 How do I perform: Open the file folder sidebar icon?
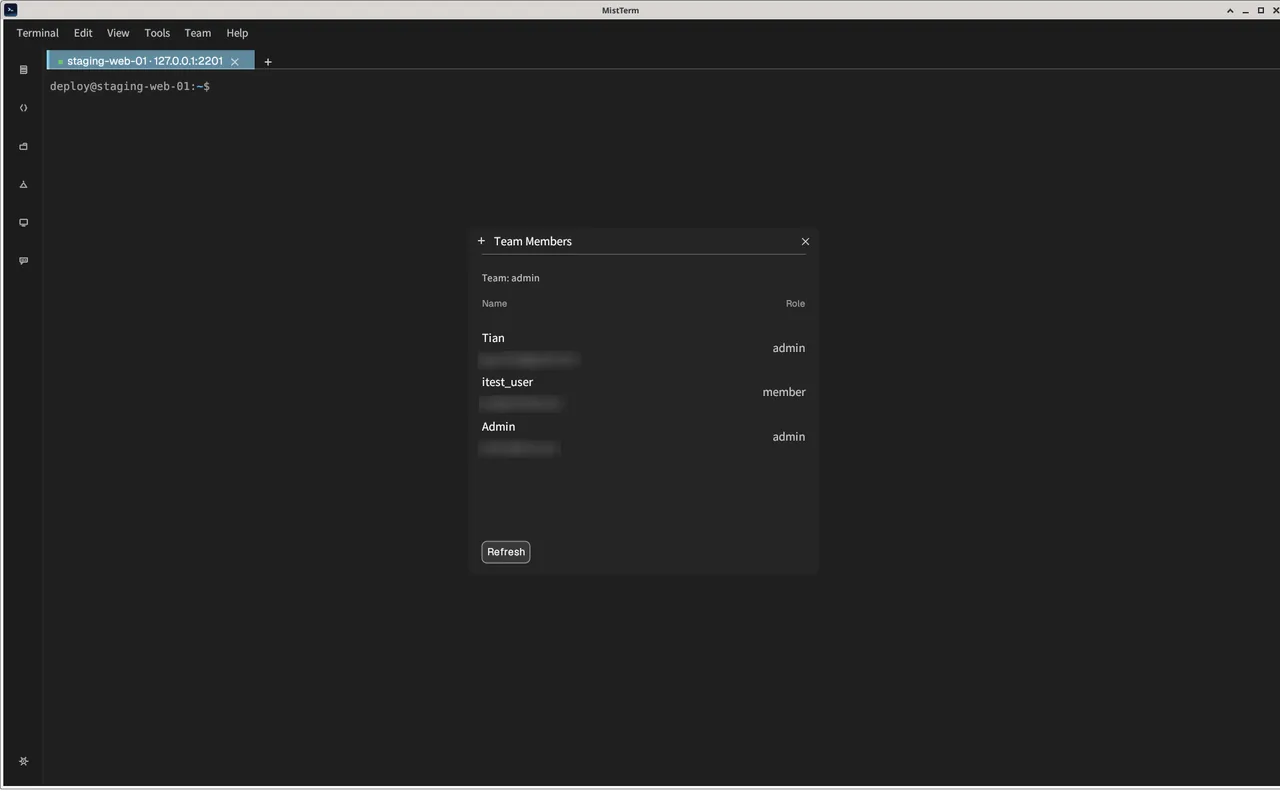pyautogui.click(x=24, y=146)
